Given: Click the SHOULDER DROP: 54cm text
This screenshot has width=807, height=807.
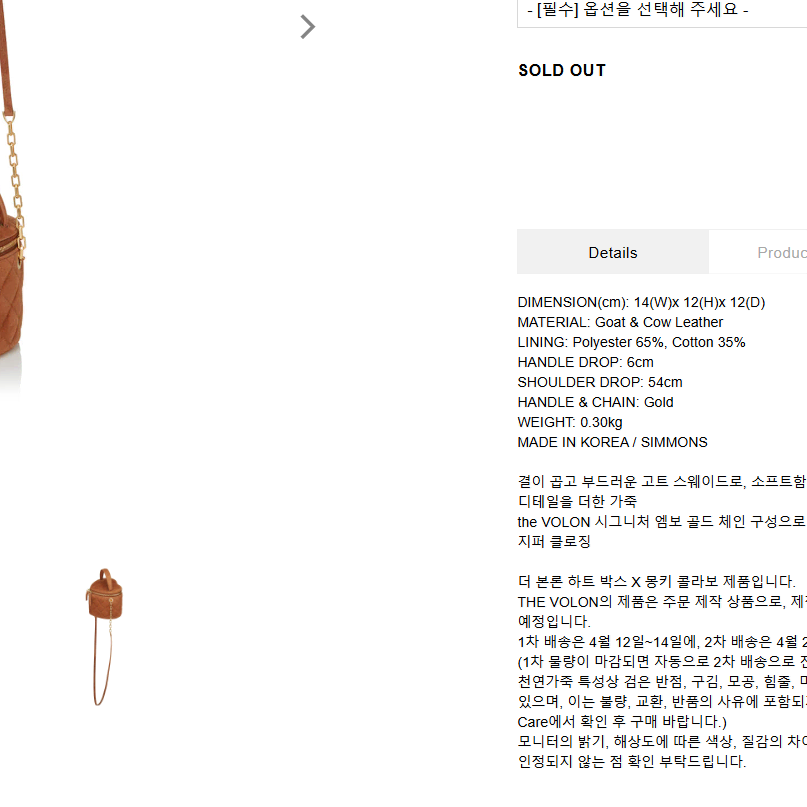Looking at the screenshot, I should (x=600, y=382).
